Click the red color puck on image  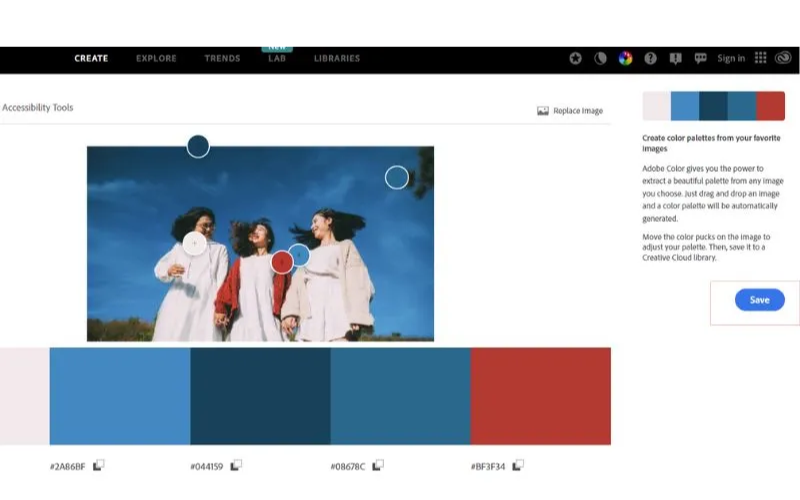coord(282,262)
